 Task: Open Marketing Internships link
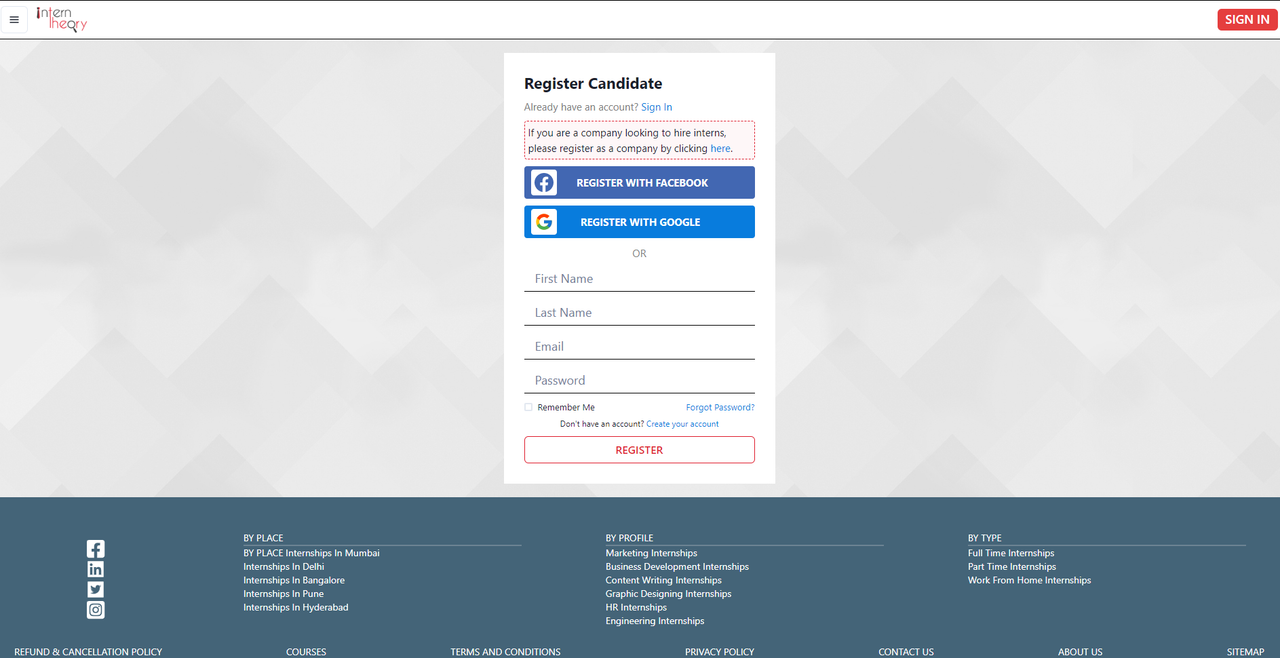651,553
